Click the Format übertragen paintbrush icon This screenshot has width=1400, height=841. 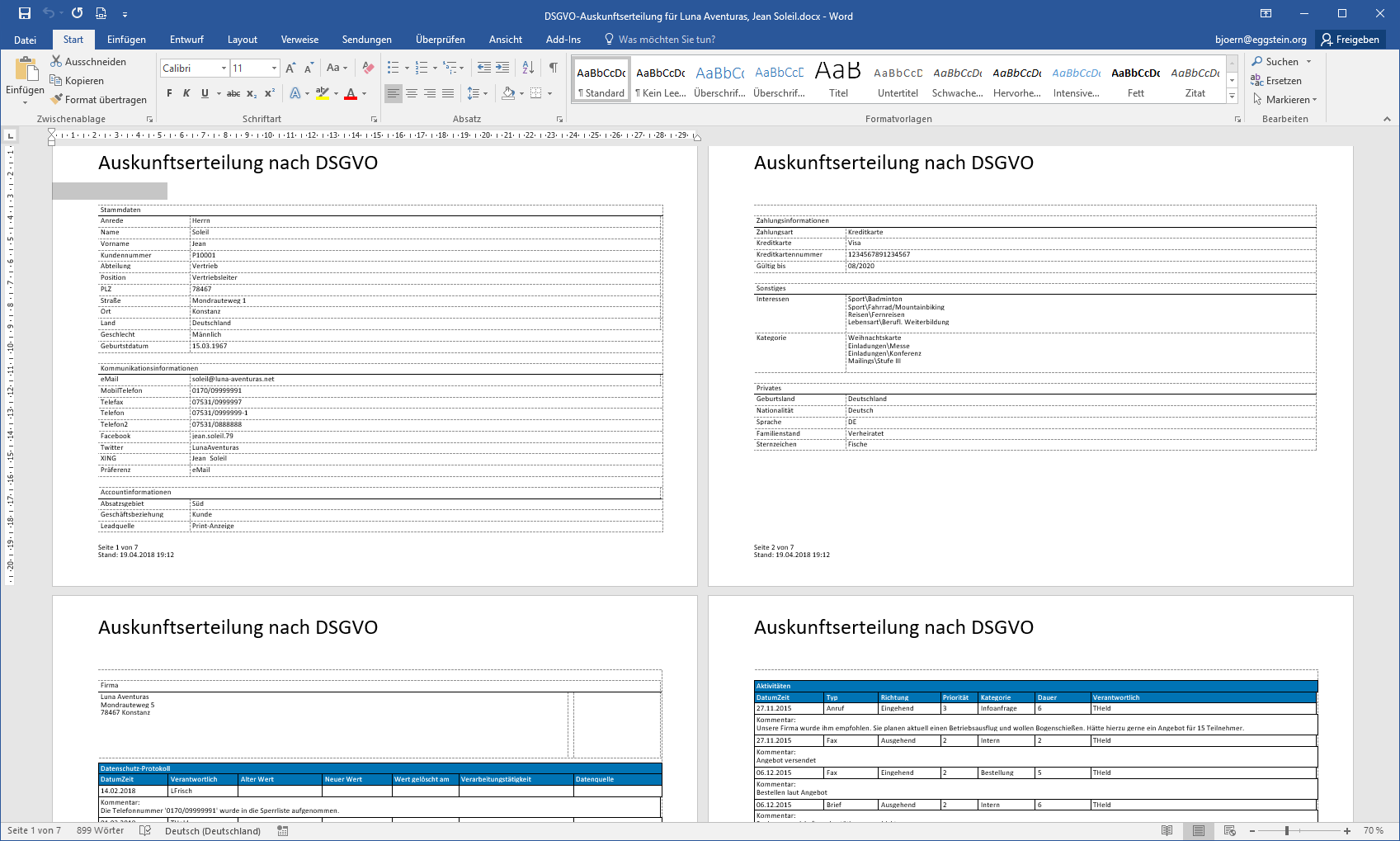click(x=56, y=100)
